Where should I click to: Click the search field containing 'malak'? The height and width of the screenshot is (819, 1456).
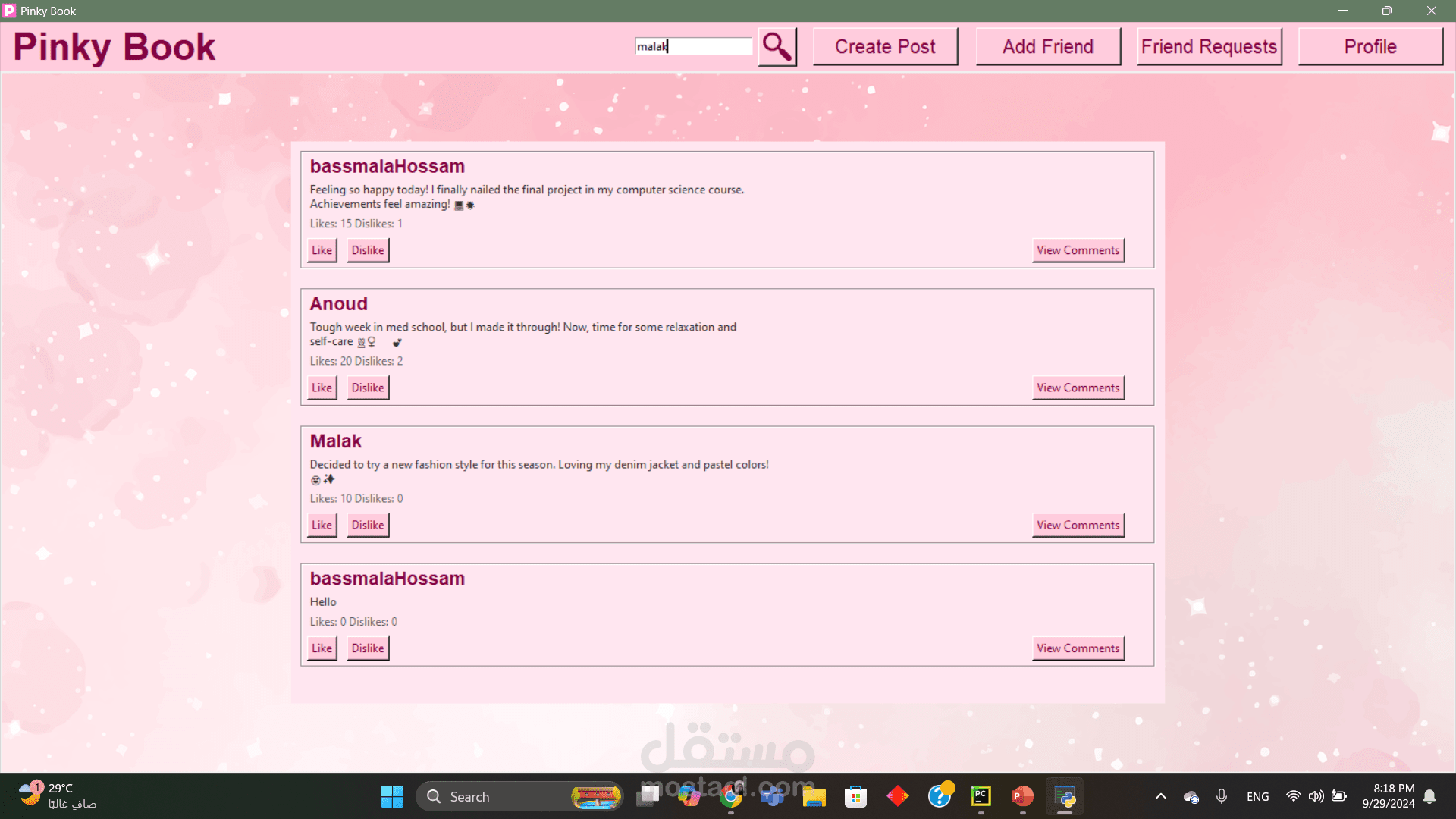tap(693, 47)
